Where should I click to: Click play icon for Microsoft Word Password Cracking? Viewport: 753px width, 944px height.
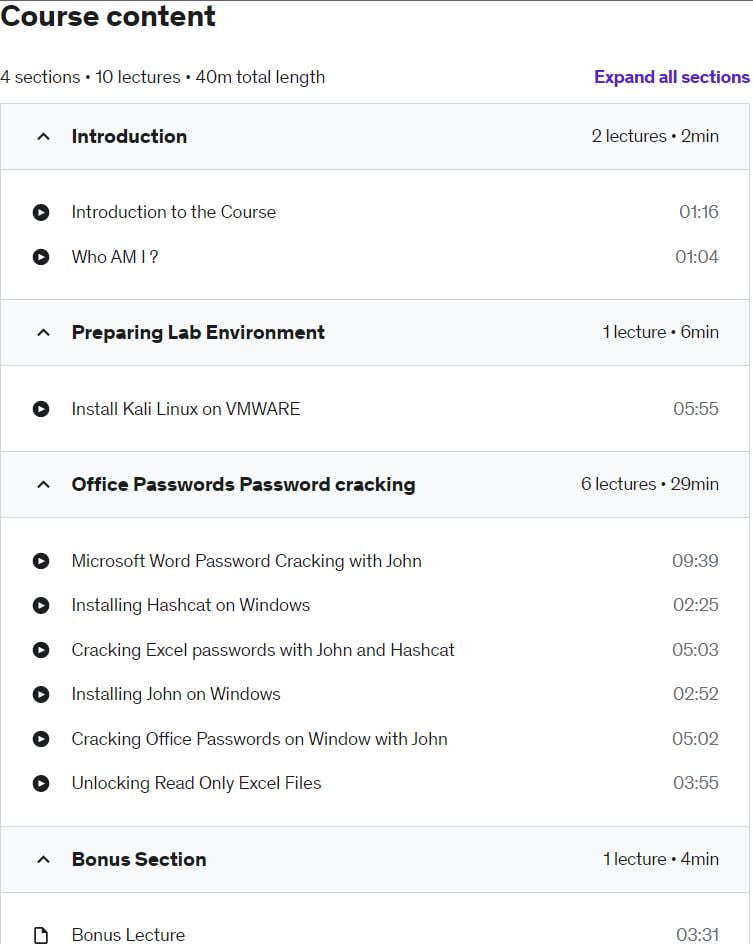(41, 561)
